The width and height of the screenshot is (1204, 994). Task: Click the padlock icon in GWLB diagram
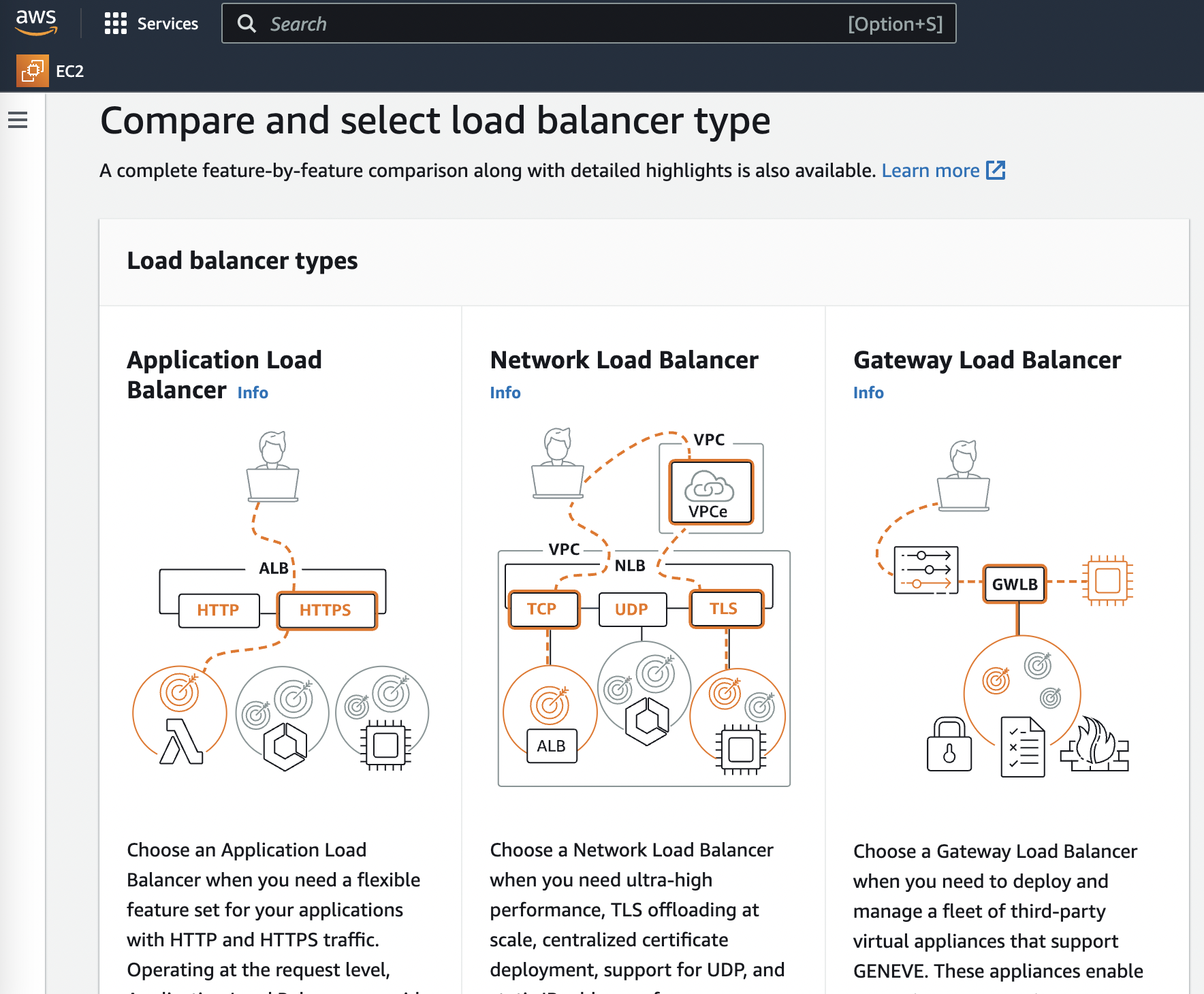(949, 743)
